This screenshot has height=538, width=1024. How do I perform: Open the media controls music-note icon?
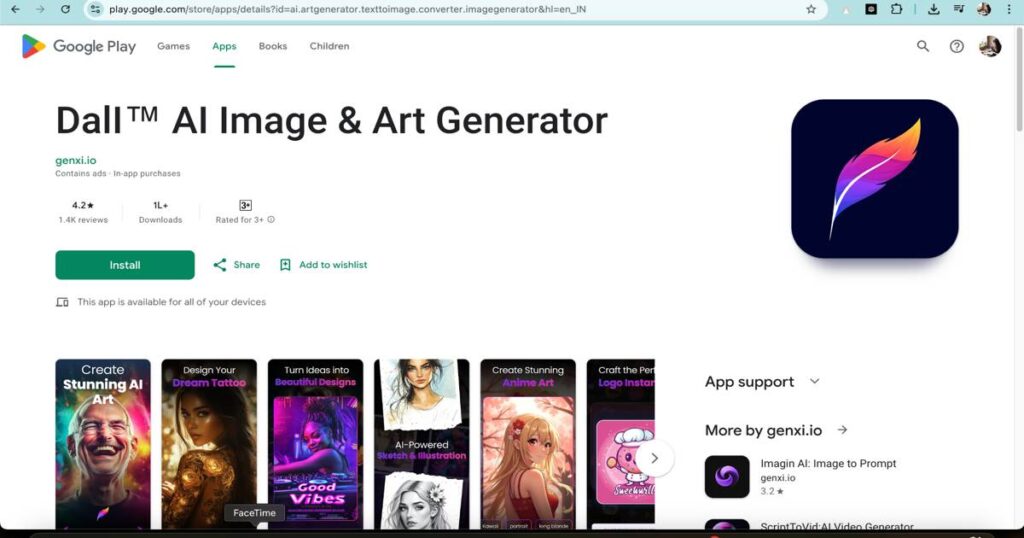pyautogui.click(x=959, y=9)
